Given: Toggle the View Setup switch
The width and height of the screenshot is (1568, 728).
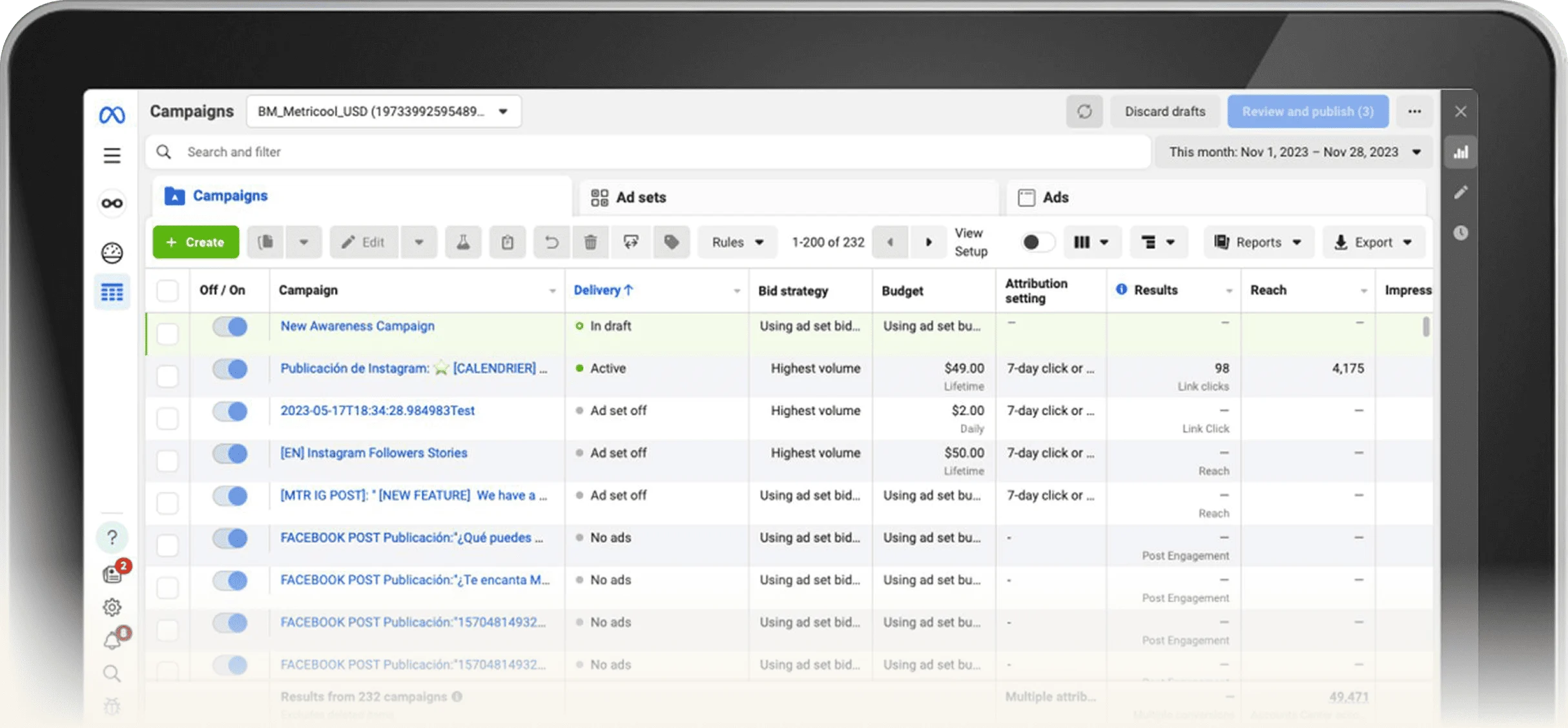Looking at the screenshot, I should (1038, 242).
